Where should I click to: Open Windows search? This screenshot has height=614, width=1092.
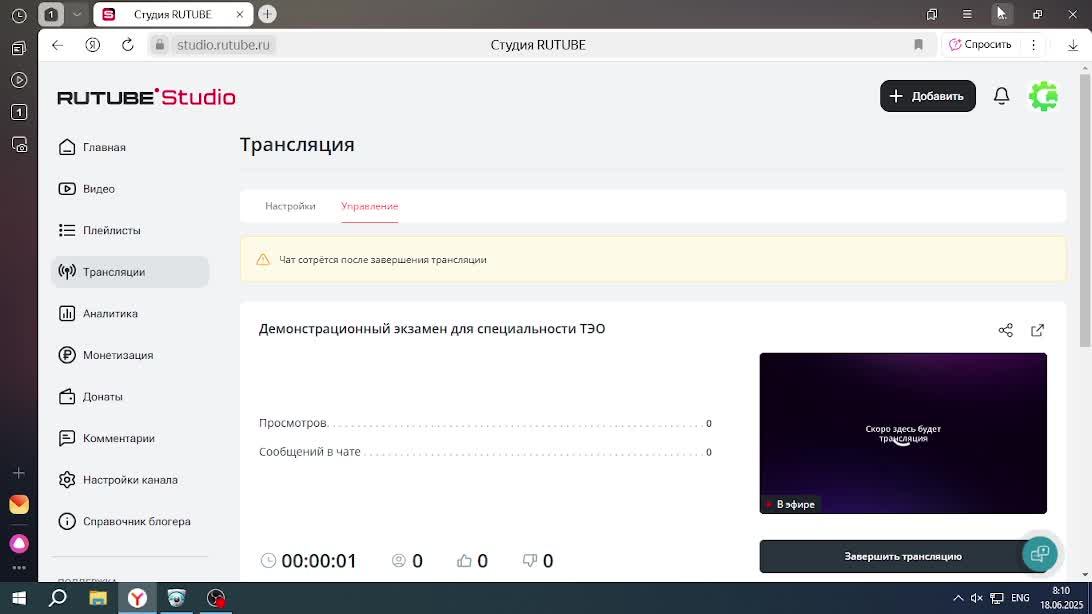pos(58,598)
